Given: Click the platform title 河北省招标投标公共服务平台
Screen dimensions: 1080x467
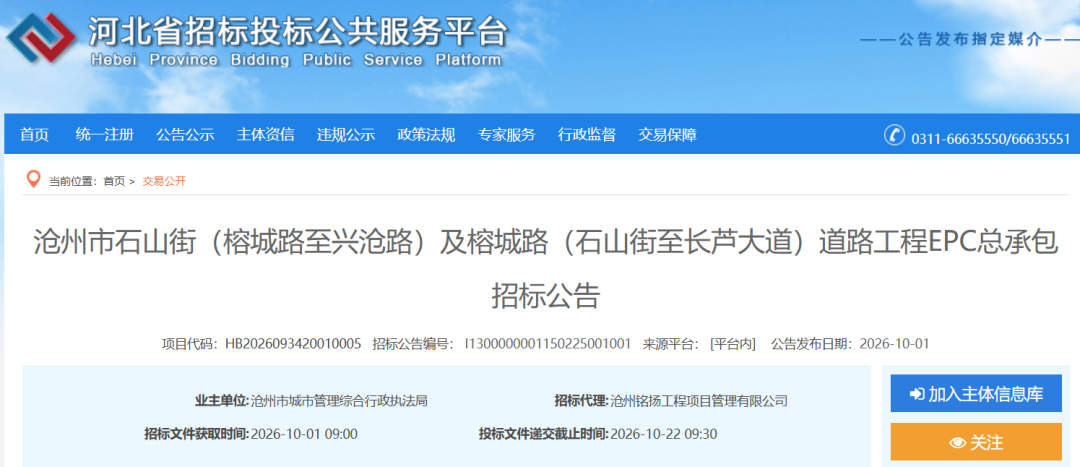Looking at the screenshot, I should tap(298, 30).
